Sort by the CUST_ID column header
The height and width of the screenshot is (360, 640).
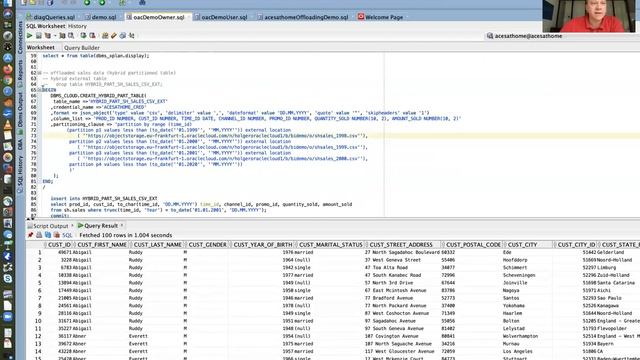pyautogui.click(x=59, y=244)
